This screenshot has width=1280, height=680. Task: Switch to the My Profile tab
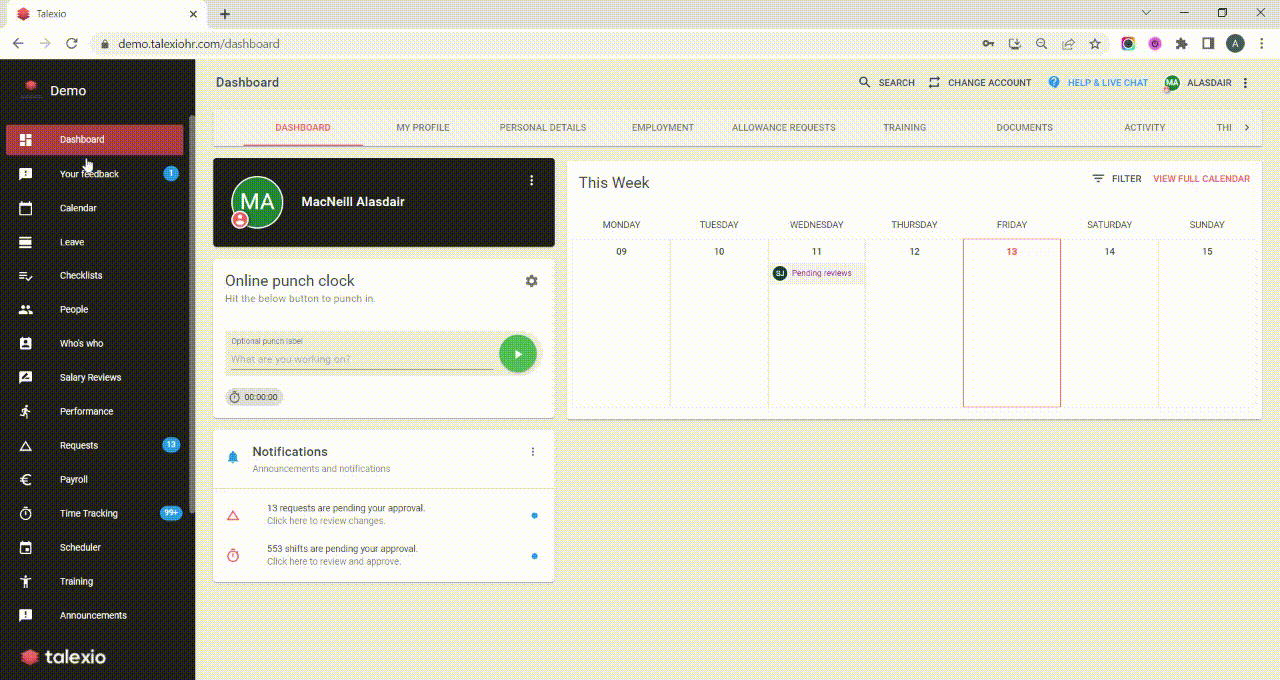[x=423, y=128]
